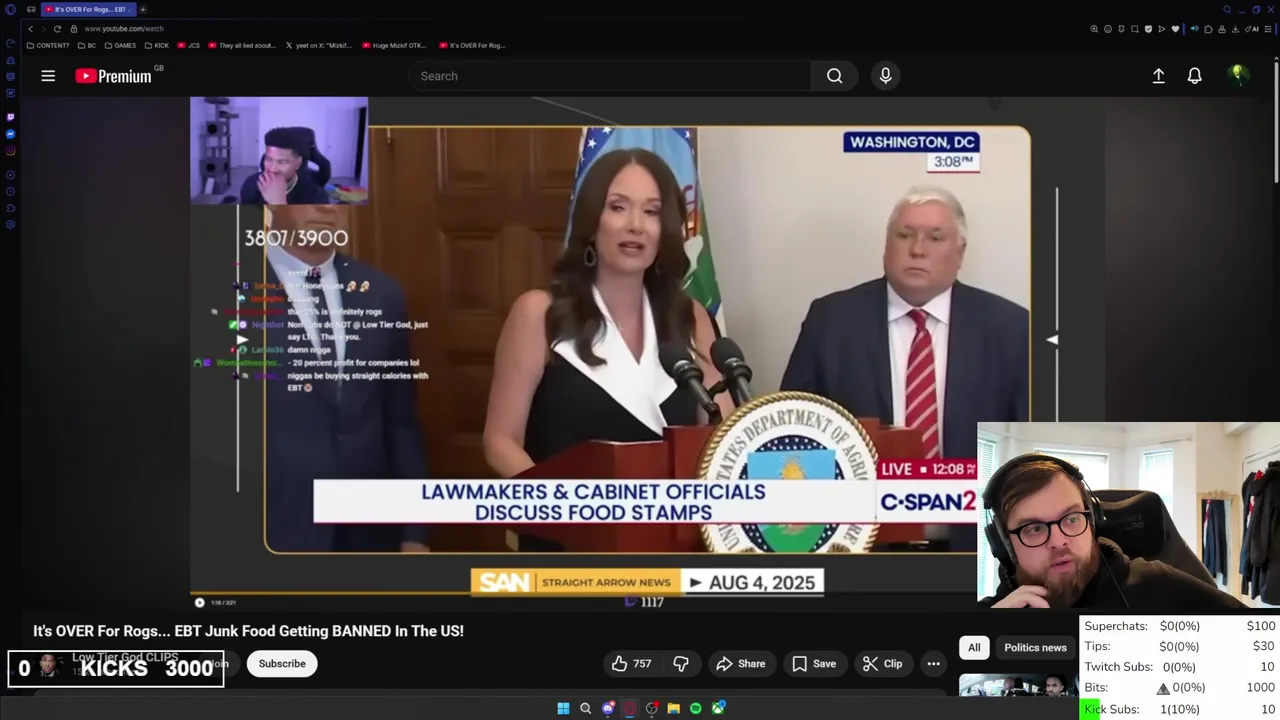Open the YouTube guide hamburger menu
The width and height of the screenshot is (1280, 720).
click(x=48, y=76)
